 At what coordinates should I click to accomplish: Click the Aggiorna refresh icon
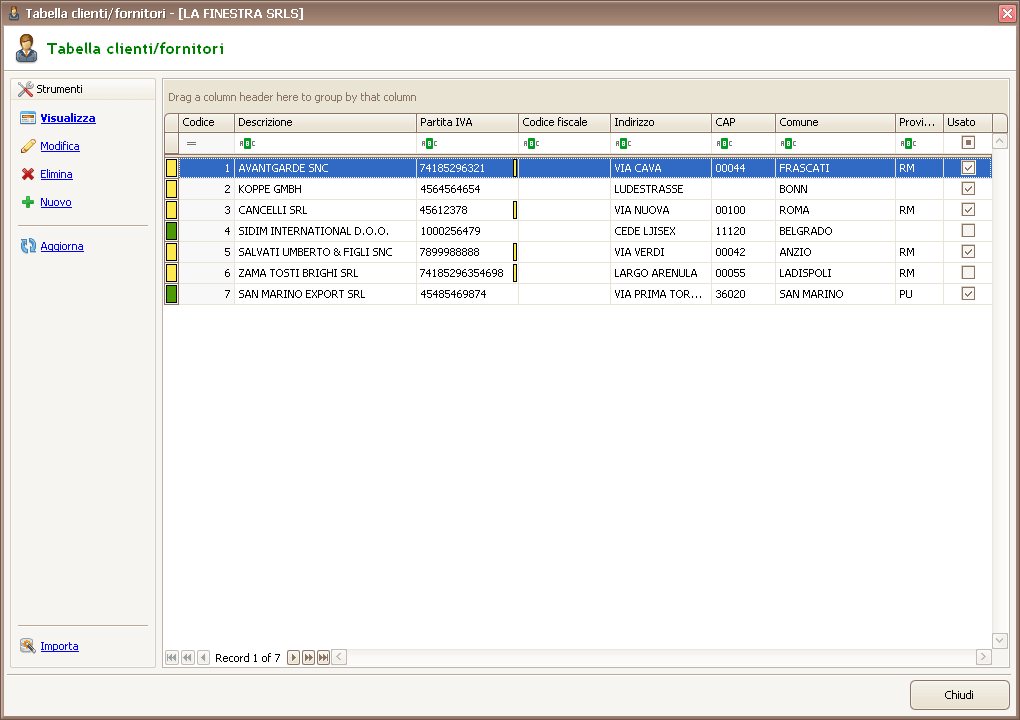tap(28, 246)
